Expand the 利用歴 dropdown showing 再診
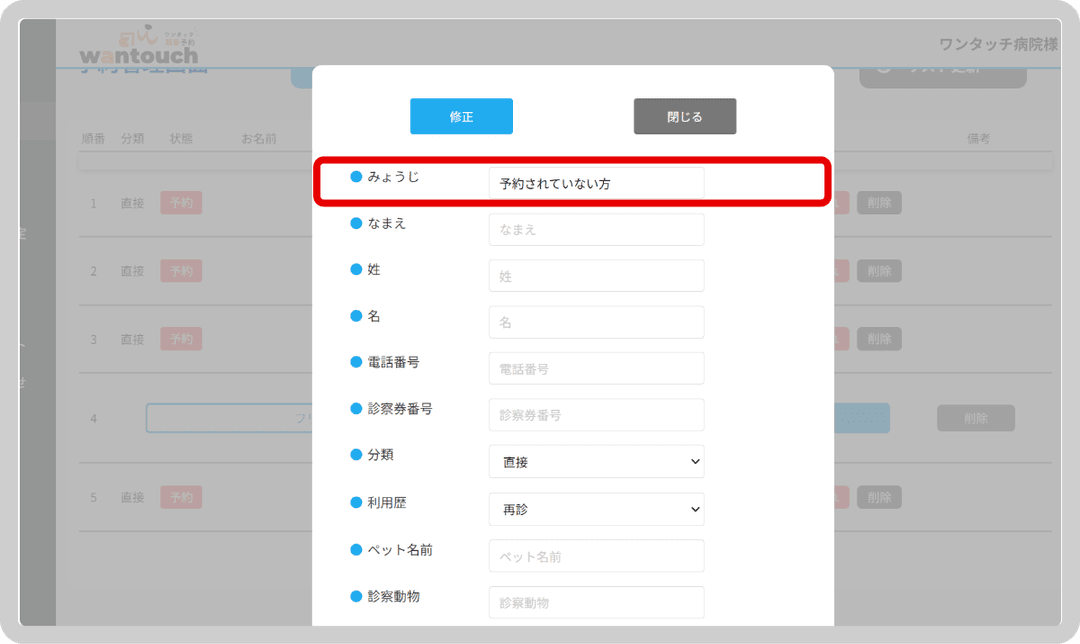Image resolution: width=1080 pixels, height=644 pixels. [596, 509]
